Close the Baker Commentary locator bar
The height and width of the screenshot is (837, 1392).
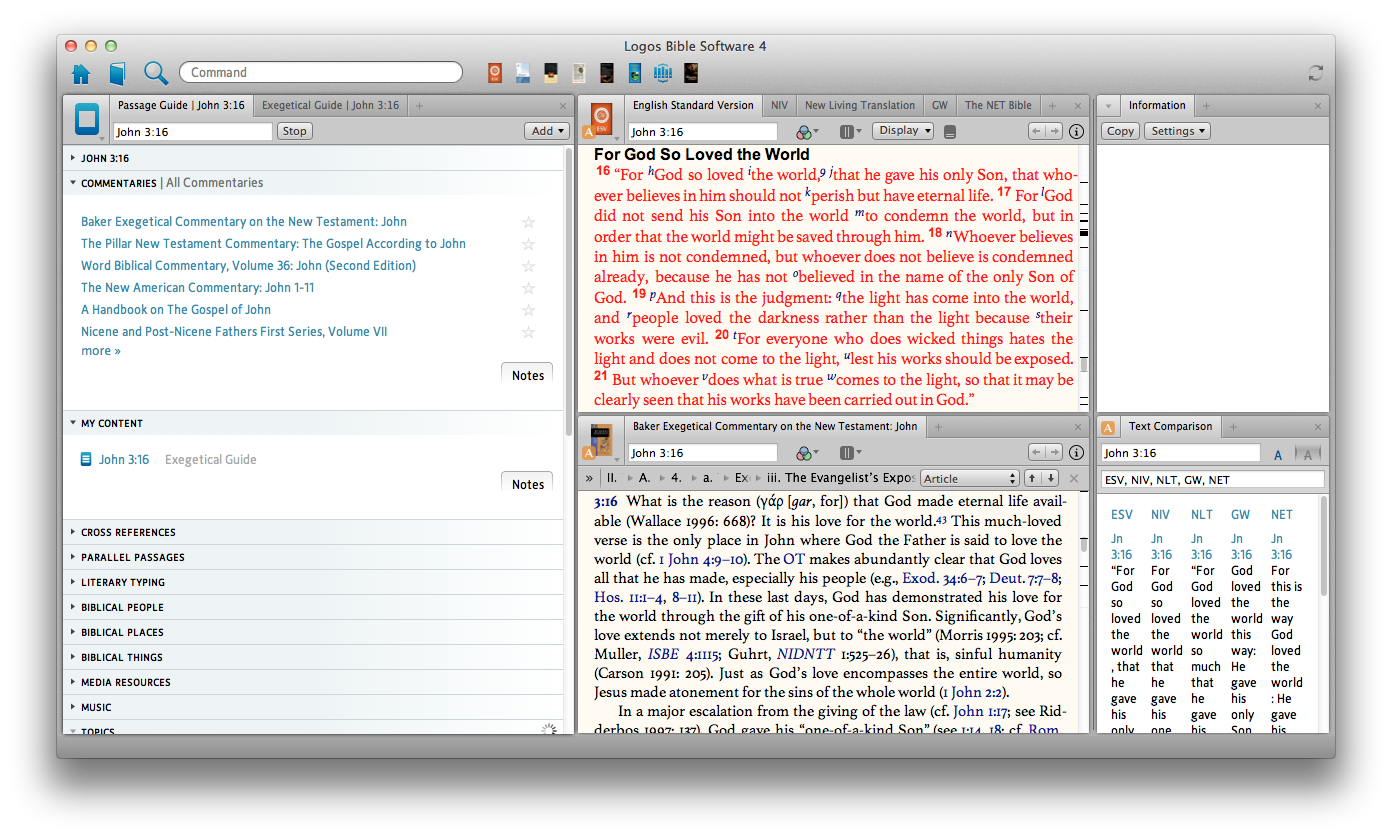pos(1075,478)
